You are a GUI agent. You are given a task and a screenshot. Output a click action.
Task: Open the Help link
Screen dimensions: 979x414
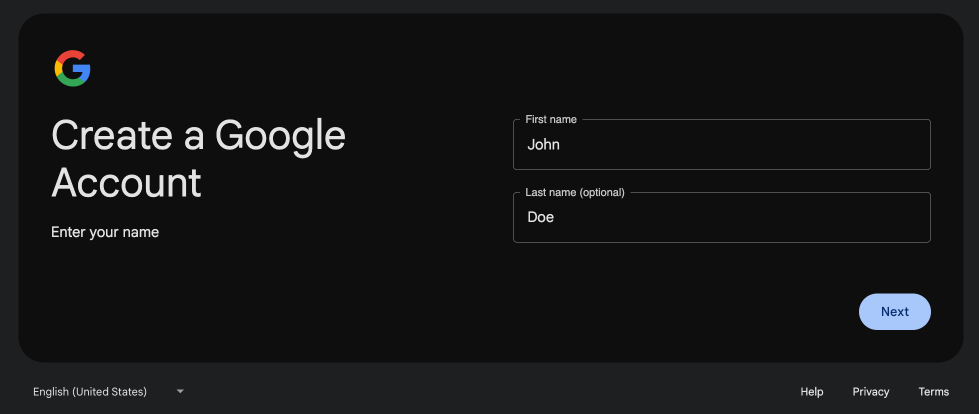tap(811, 392)
